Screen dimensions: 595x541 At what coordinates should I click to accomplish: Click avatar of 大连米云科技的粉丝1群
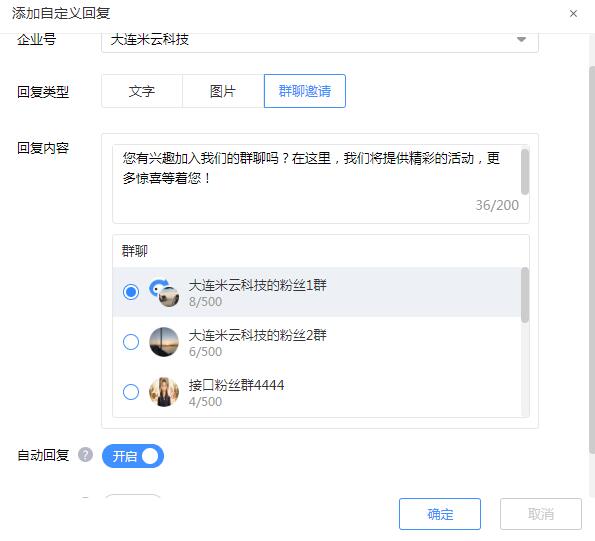pos(164,293)
